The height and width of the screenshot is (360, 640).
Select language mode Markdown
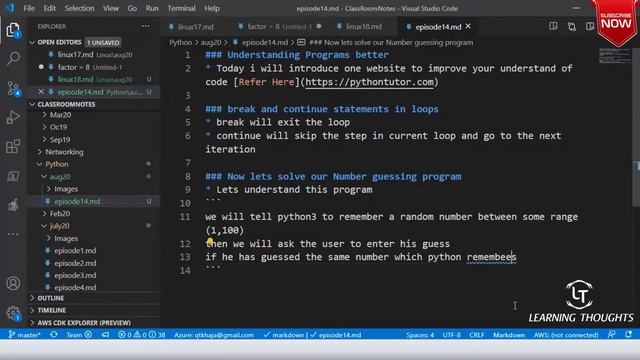(509, 335)
